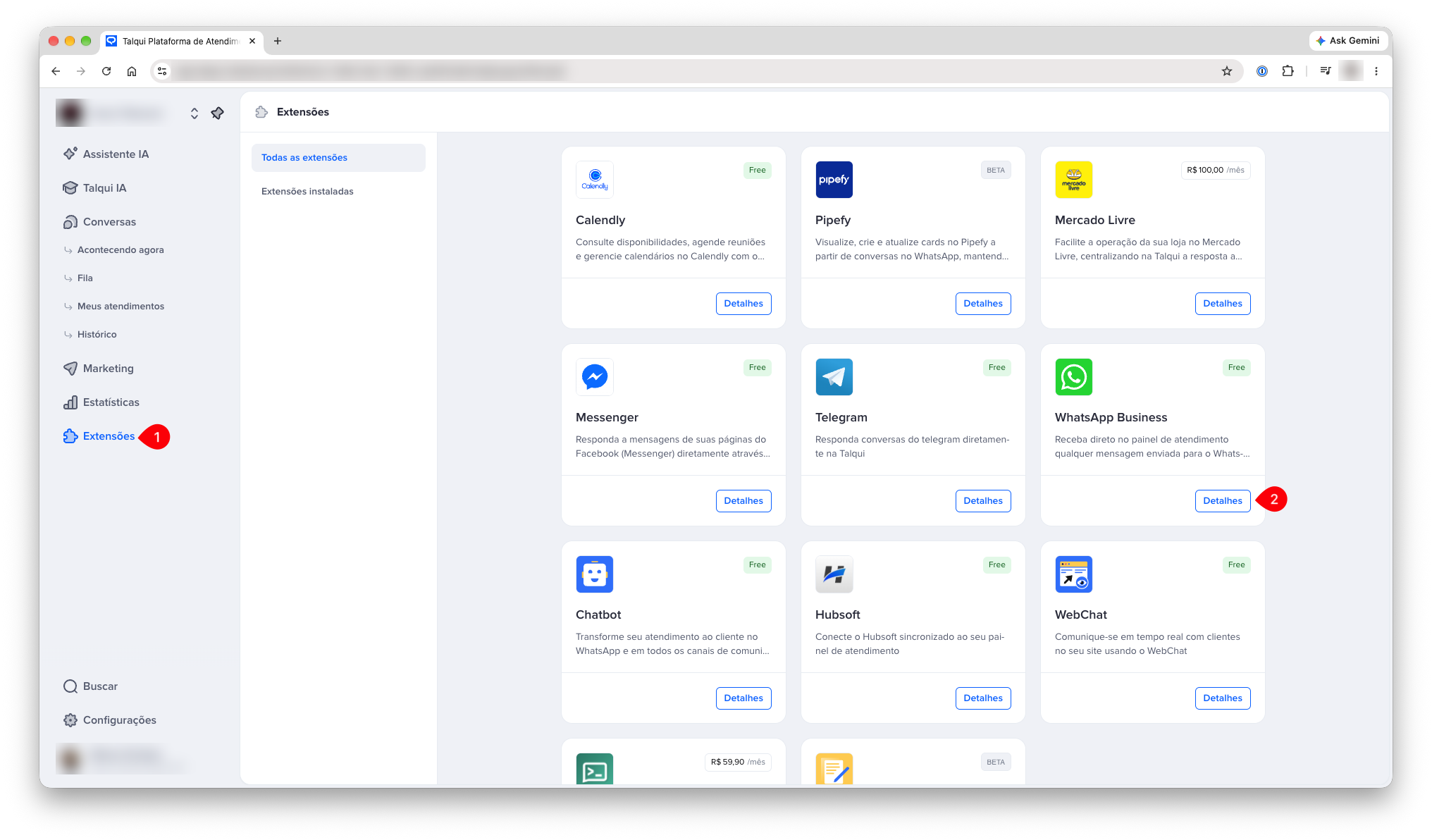Open Buscar search in sidebar

tap(90, 686)
